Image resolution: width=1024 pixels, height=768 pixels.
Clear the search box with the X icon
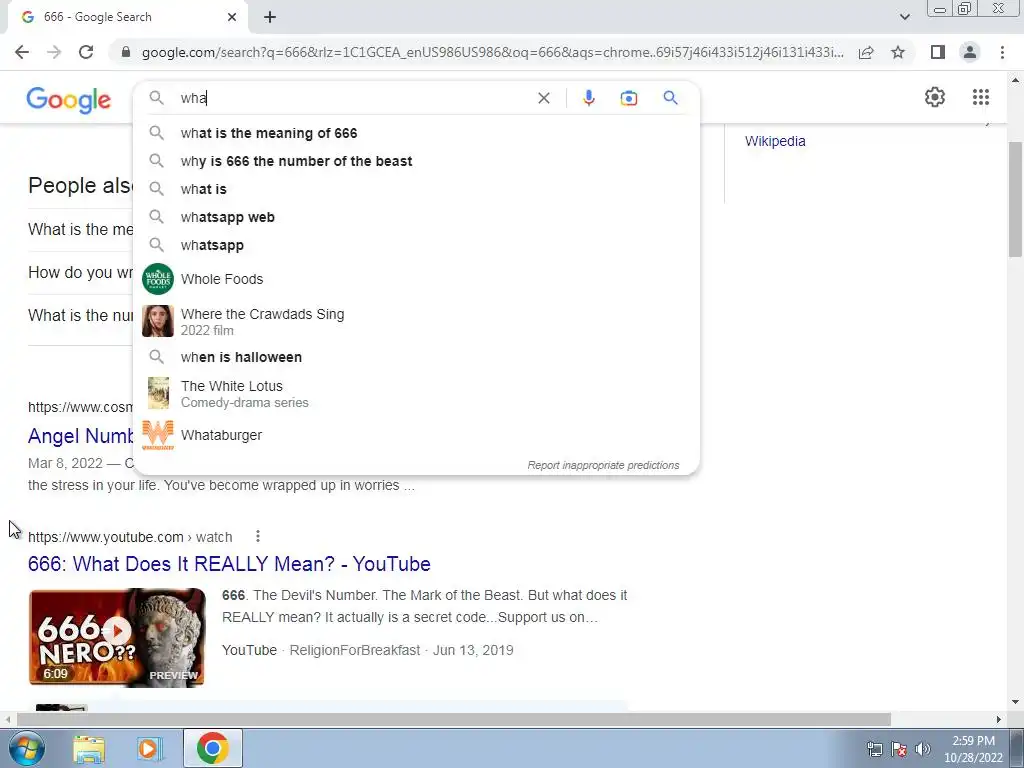point(543,98)
